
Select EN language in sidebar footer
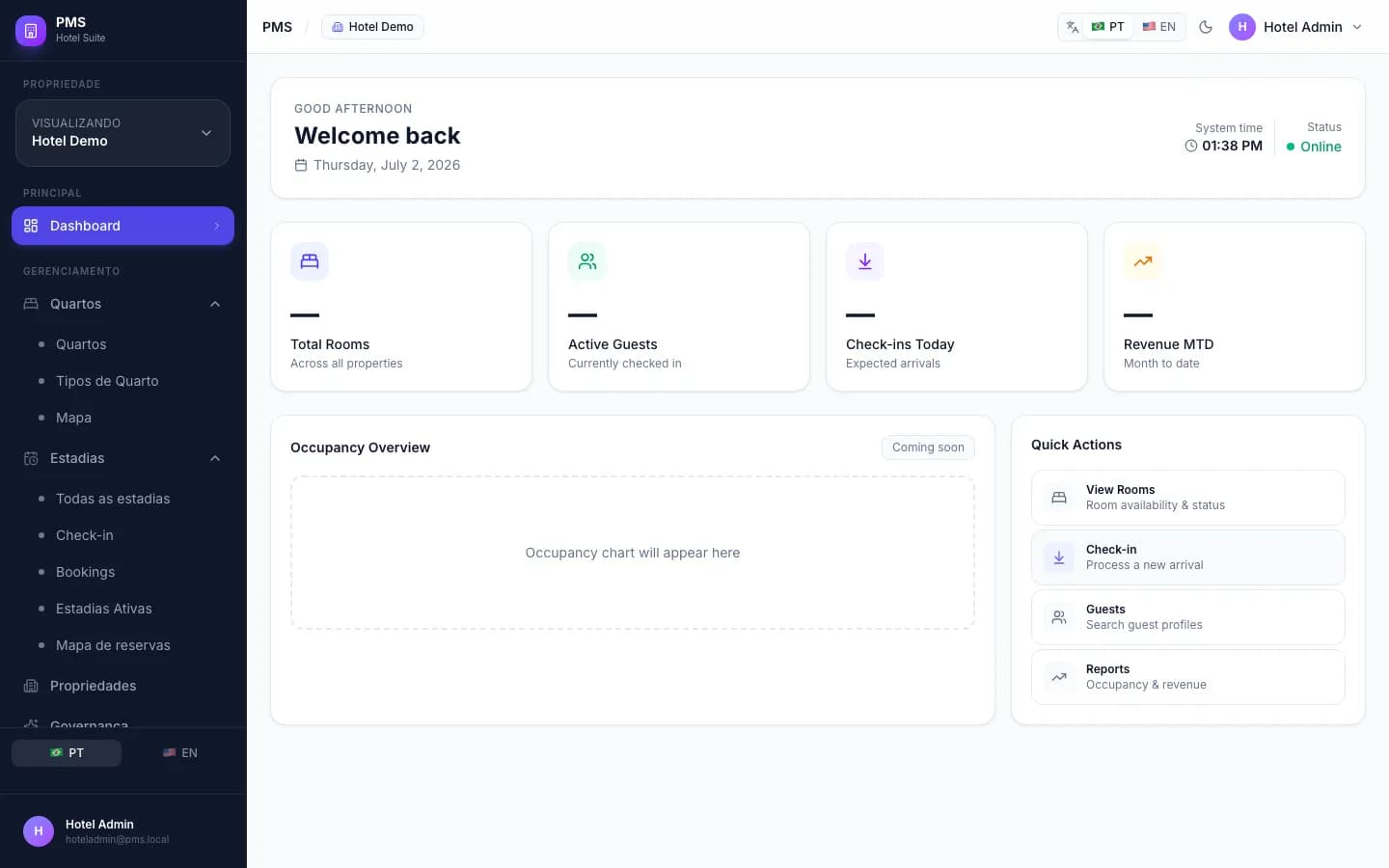(x=179, y=753)
